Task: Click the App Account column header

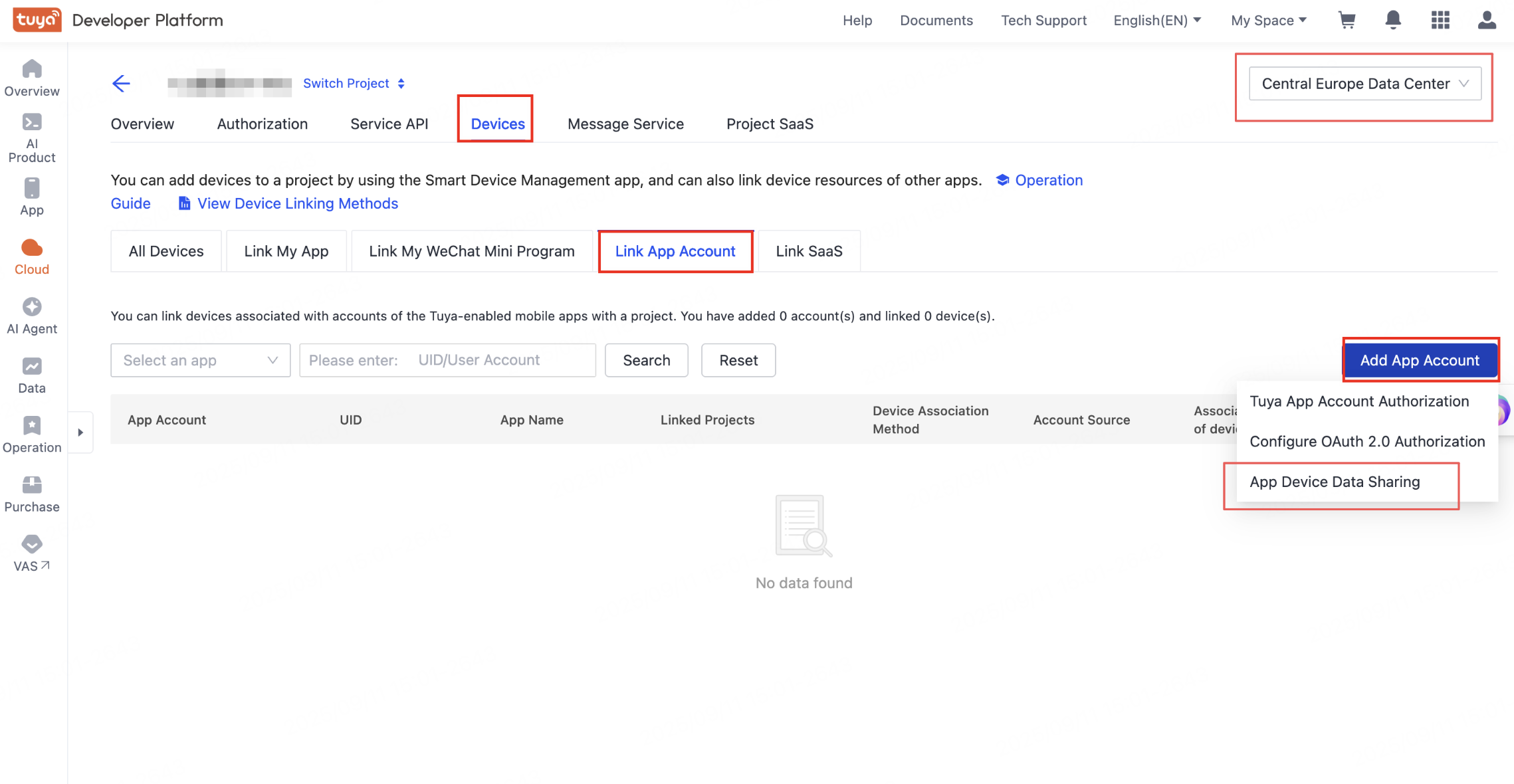Action: click(x=167, y=420)
